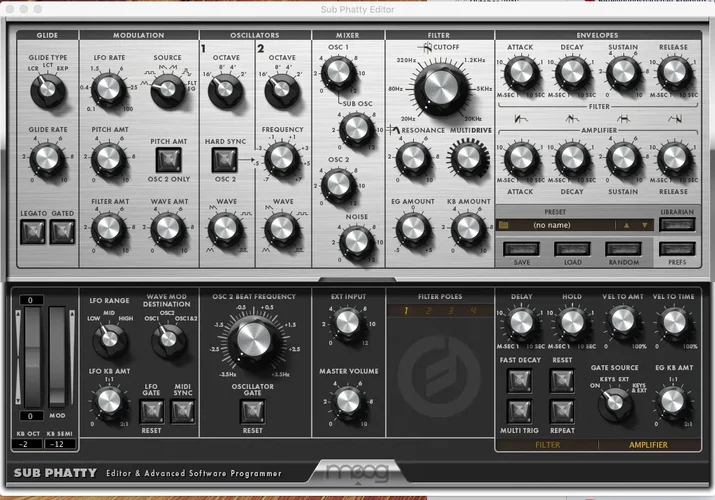
Task: Toggle the LFO Gate Reset switch
Action: [152, 412]
